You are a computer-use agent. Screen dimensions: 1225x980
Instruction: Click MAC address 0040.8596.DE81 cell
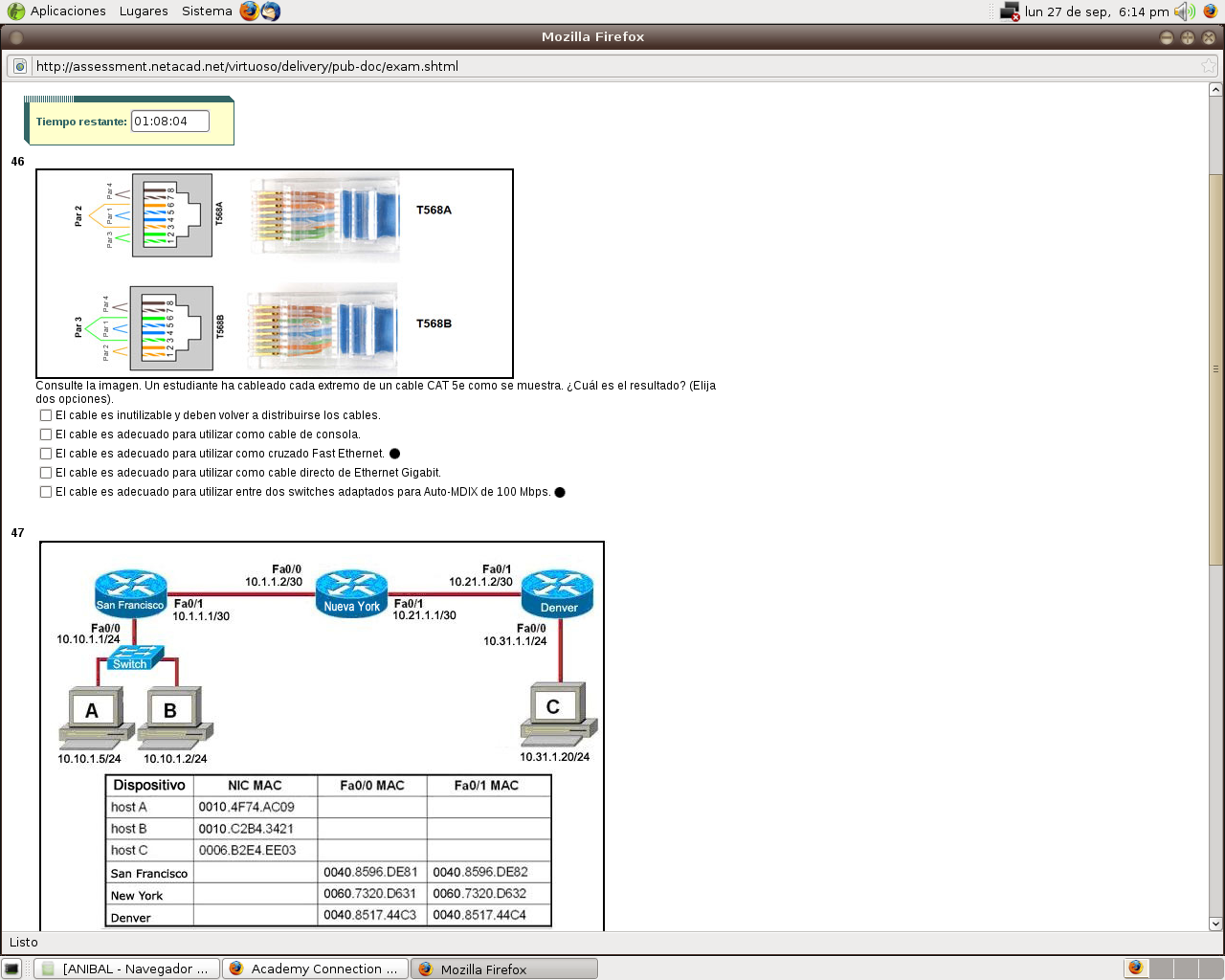coord(371,872)
